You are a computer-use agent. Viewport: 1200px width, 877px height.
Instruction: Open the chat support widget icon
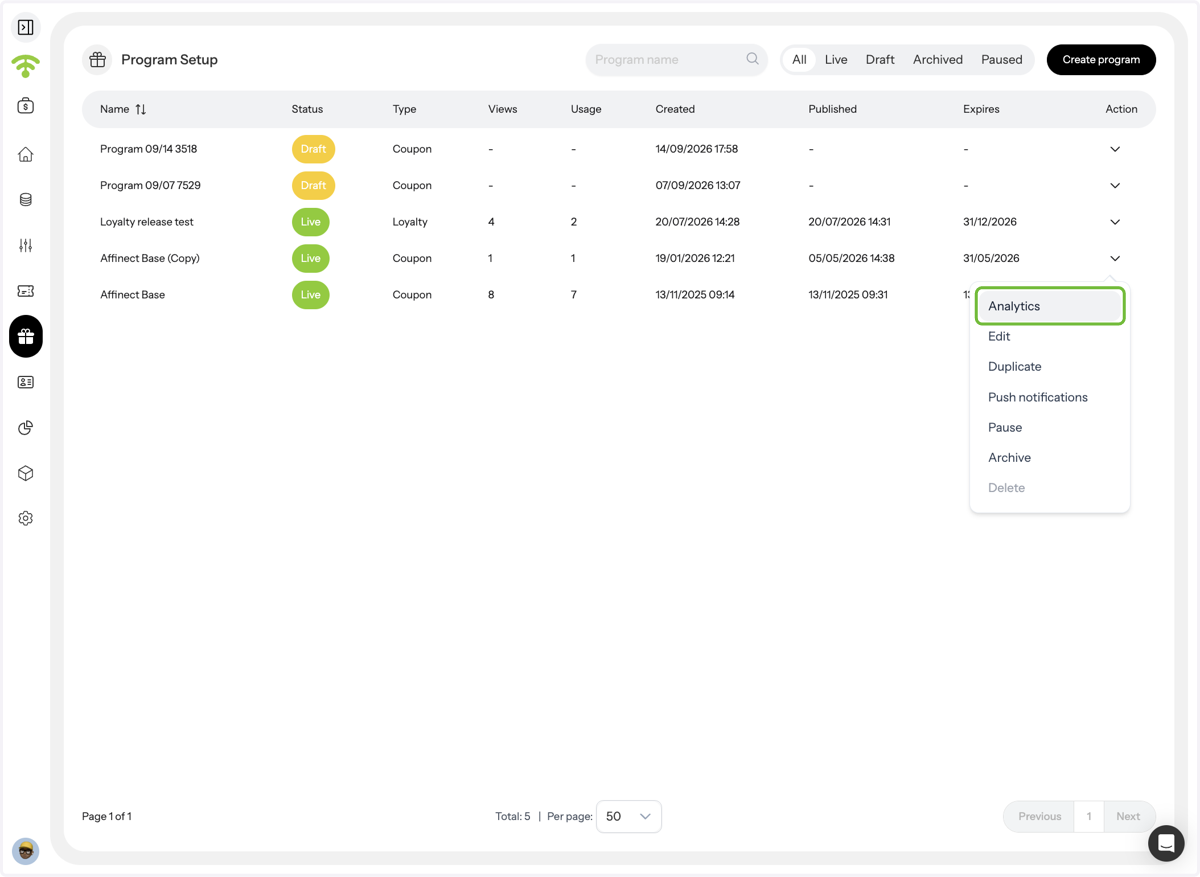[1166, 843]
